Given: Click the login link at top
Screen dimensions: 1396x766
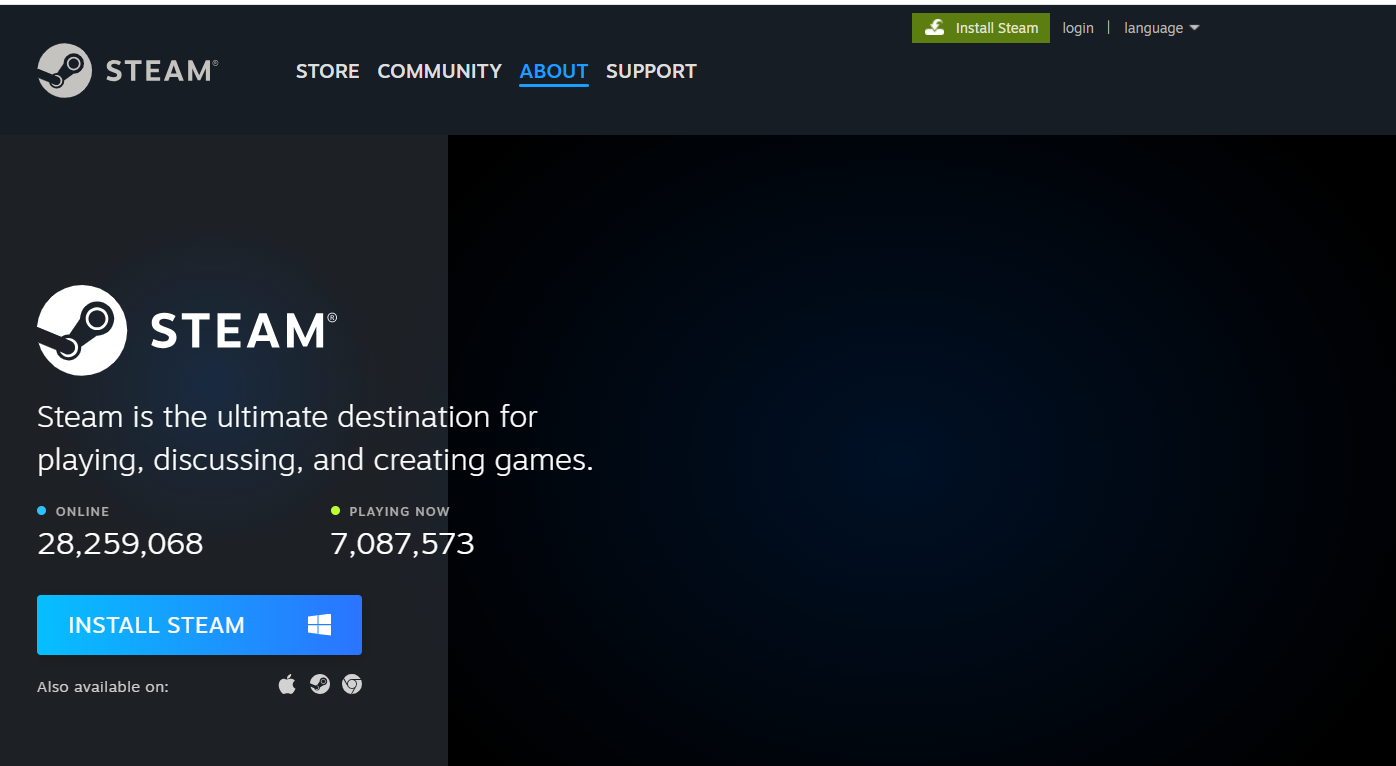Looking at the screenshot, I should point(1078,28).
